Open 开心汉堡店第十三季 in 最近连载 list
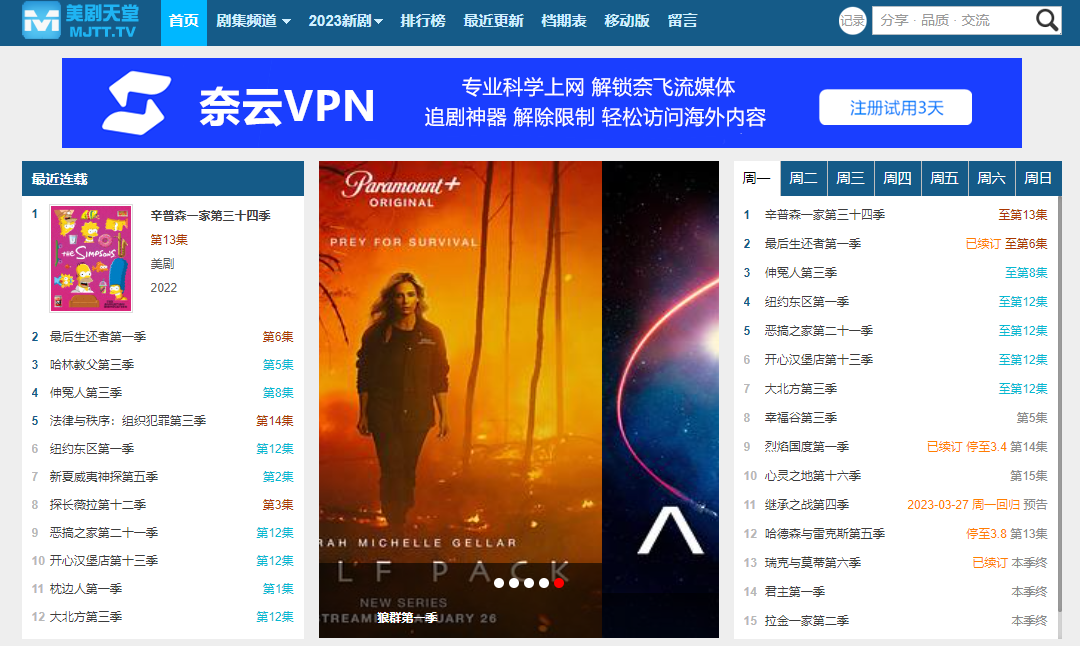 (103, 561)
